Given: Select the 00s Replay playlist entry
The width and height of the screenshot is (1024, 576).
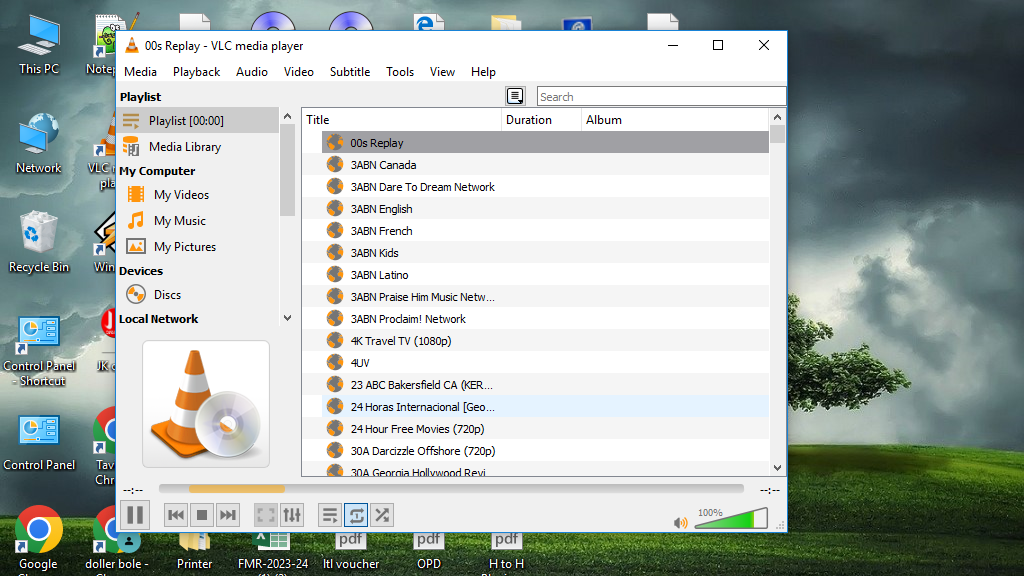Looking at the screenshot, I should pos(545,142).
